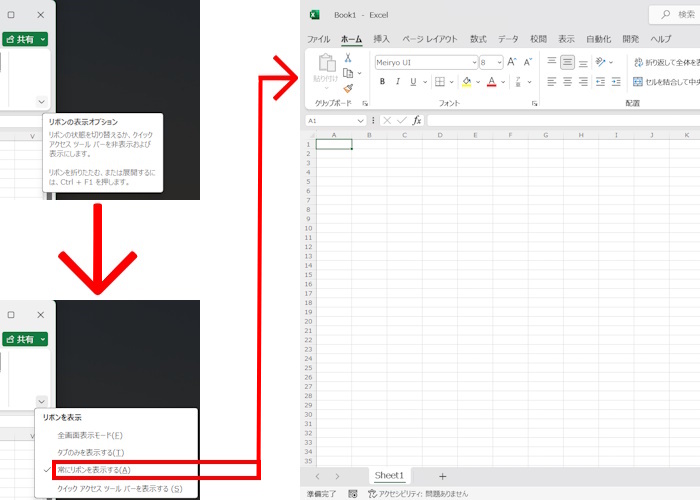Expand the Borders dropdown arrow
This screenshot has width=700, height=500.
click(451, 82)
